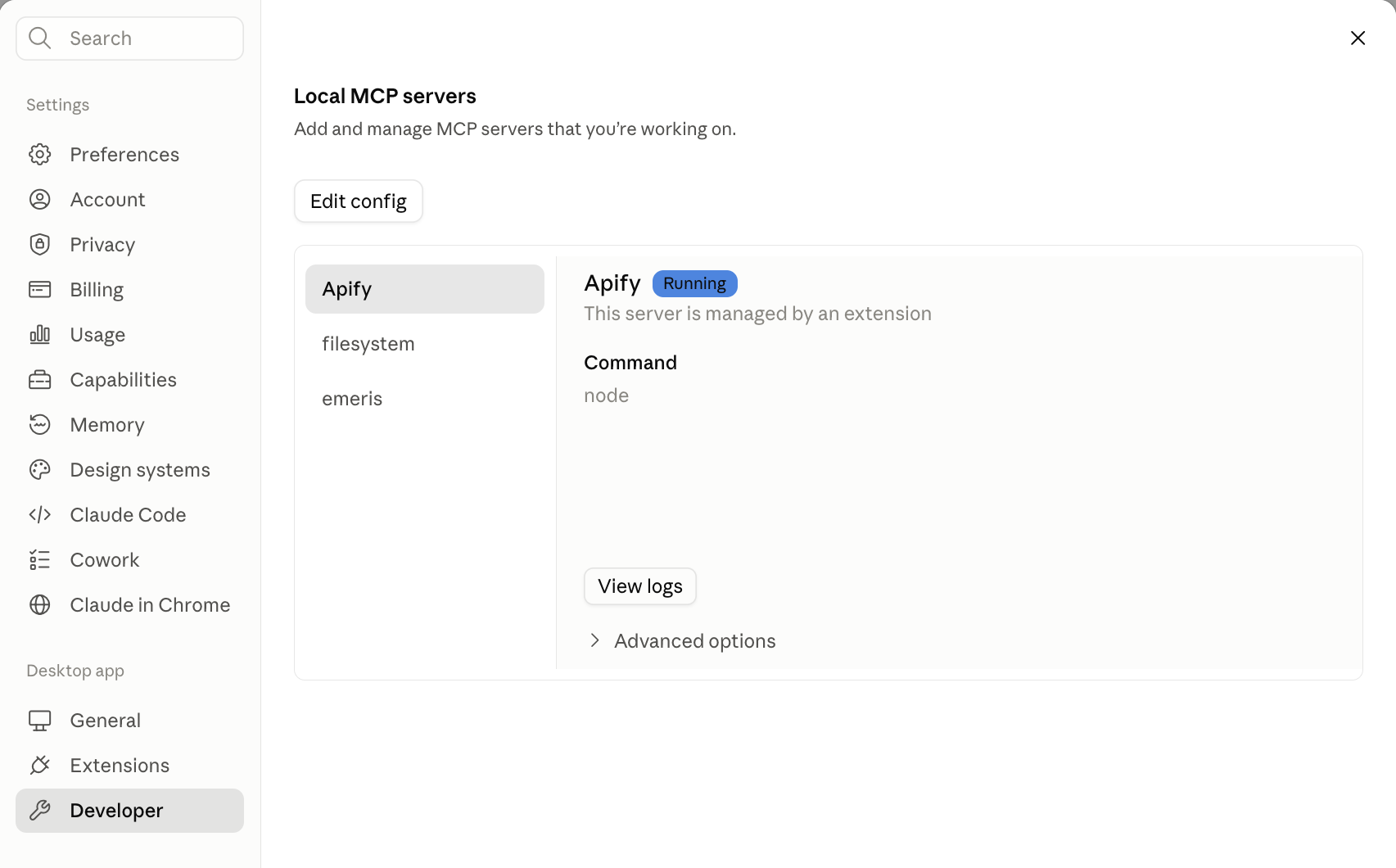Click the Capabilities briefcase icon
Screen dimensions: 1396x868
(x=39, y=379)
